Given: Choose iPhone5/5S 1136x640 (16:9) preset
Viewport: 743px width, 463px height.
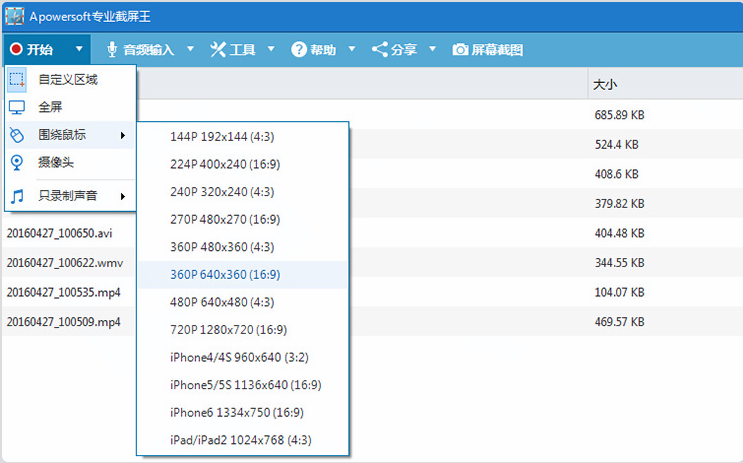Looking at the screenshot, I should pyautogui.click(x=243, y=385).
